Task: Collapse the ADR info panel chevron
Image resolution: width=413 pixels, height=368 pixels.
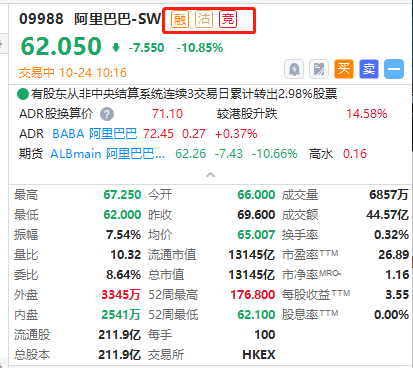Action: point(211,175)
